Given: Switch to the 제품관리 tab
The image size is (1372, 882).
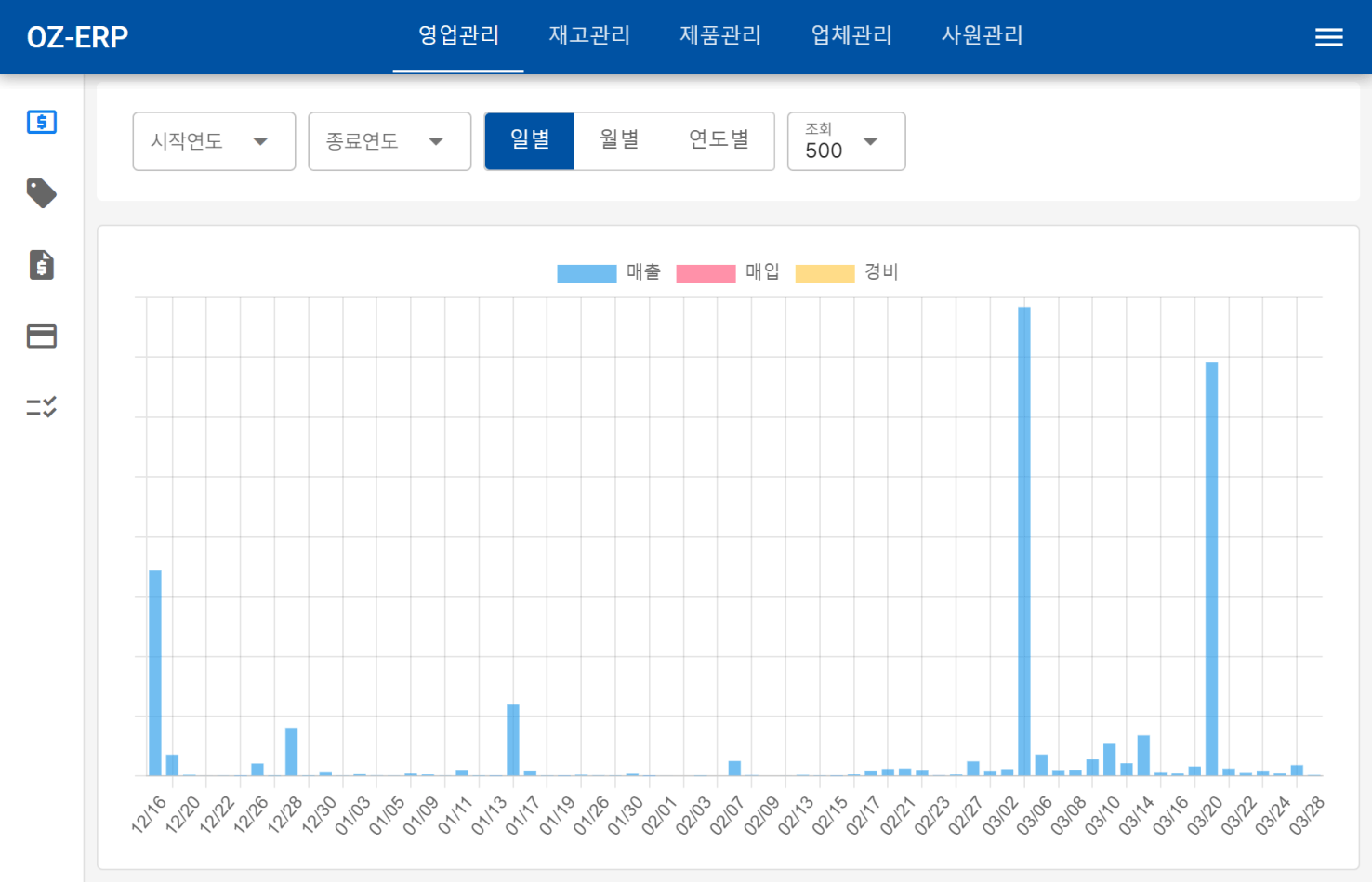Looking at the screenshot, I should click(720, 36).
